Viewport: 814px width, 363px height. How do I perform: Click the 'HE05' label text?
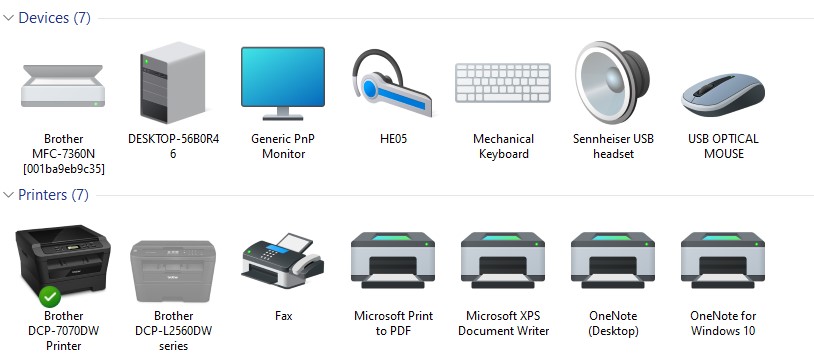click(393, 139)
